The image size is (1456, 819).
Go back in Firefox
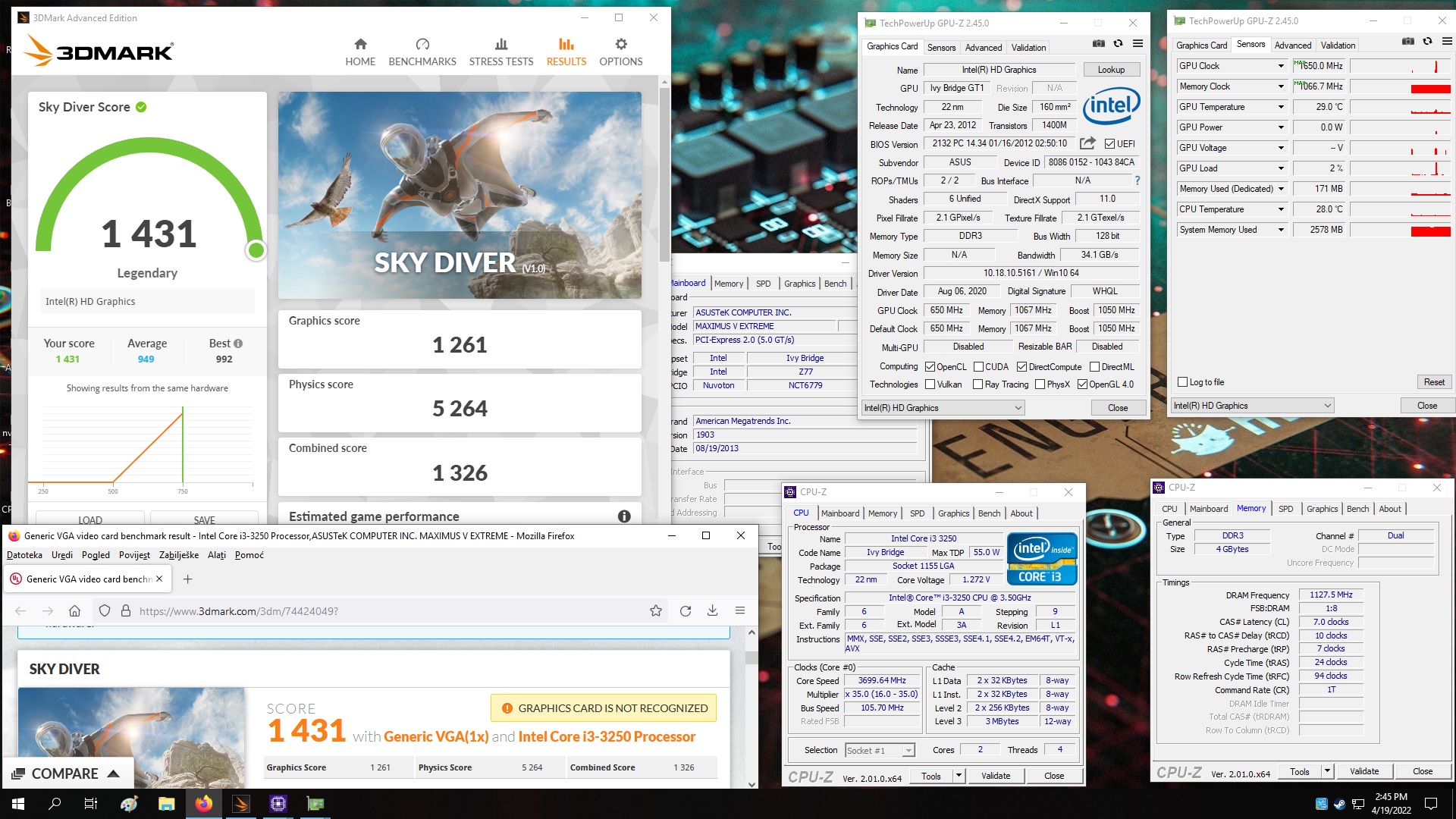20,611
